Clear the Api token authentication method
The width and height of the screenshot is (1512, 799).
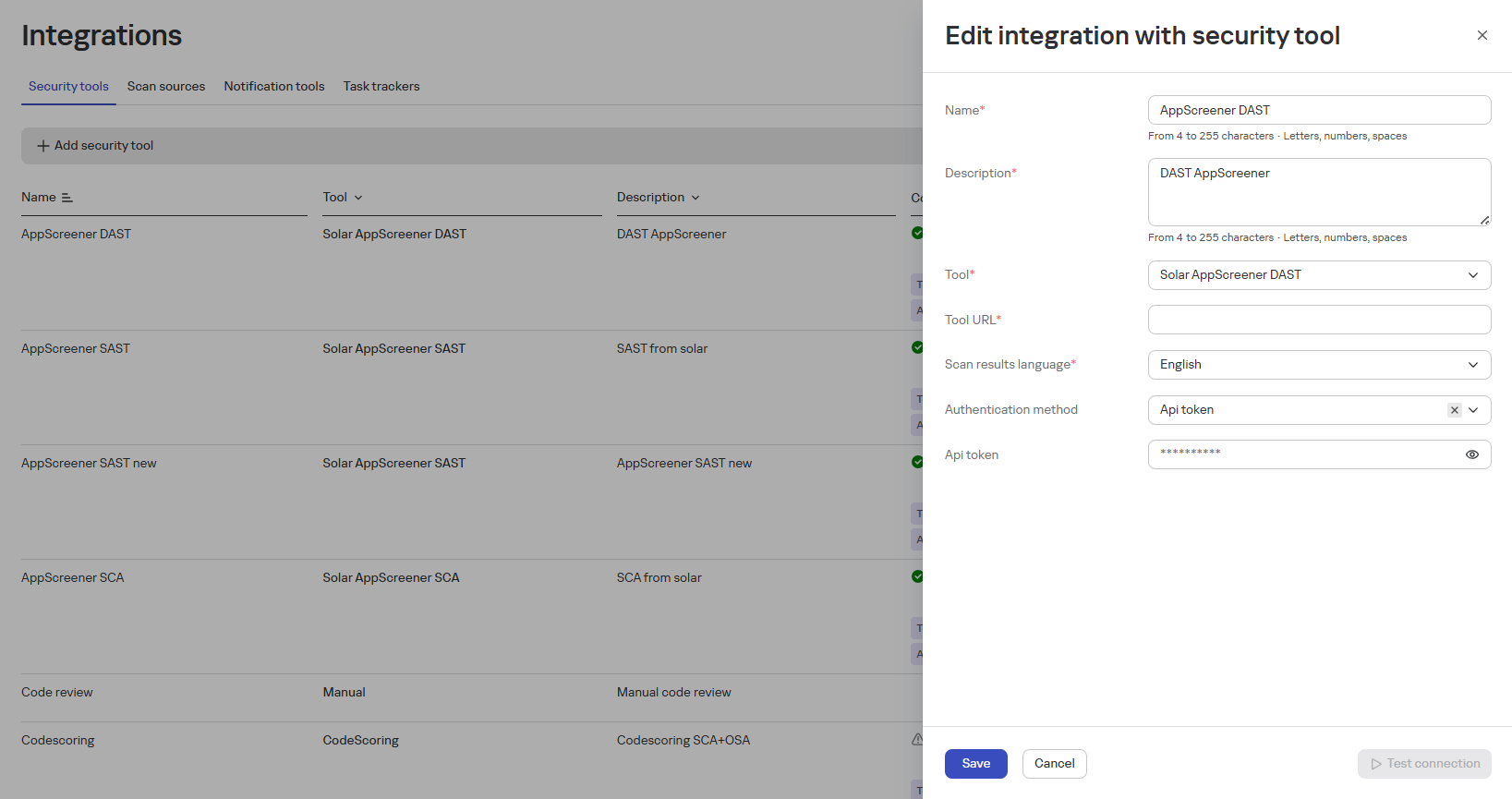pyautogui.click(x=1454, y=410)
